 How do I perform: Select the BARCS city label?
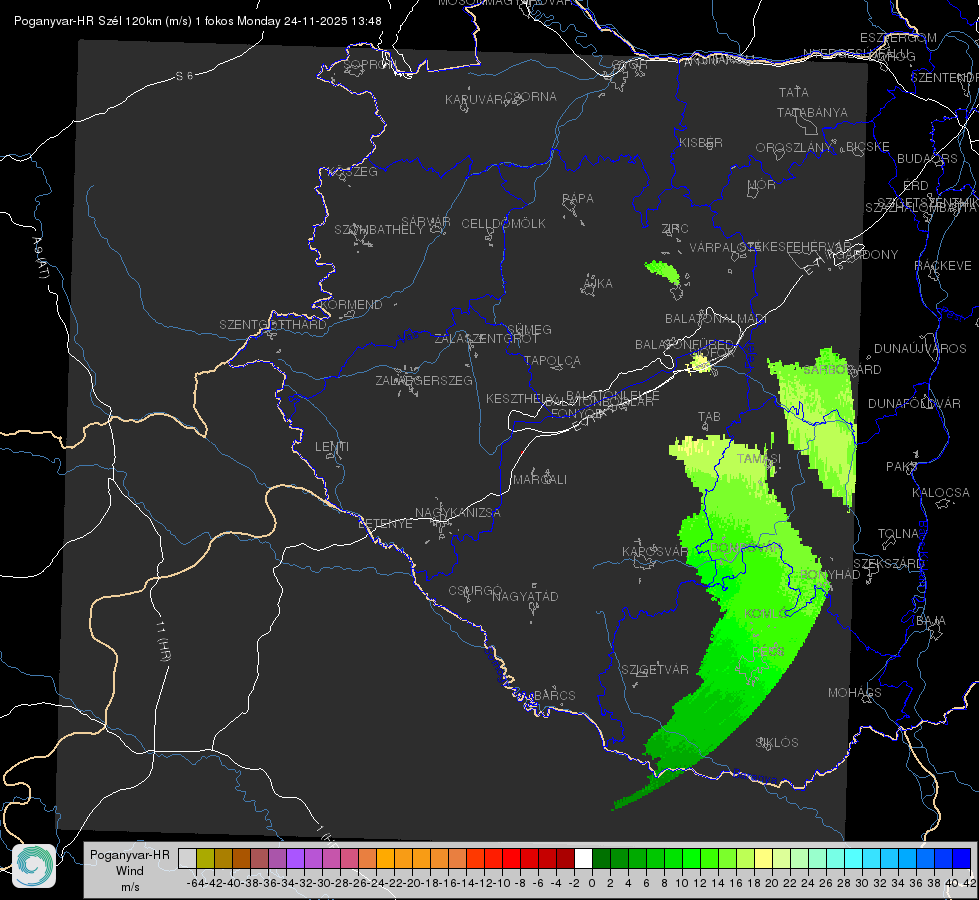(x=555, y=695)
